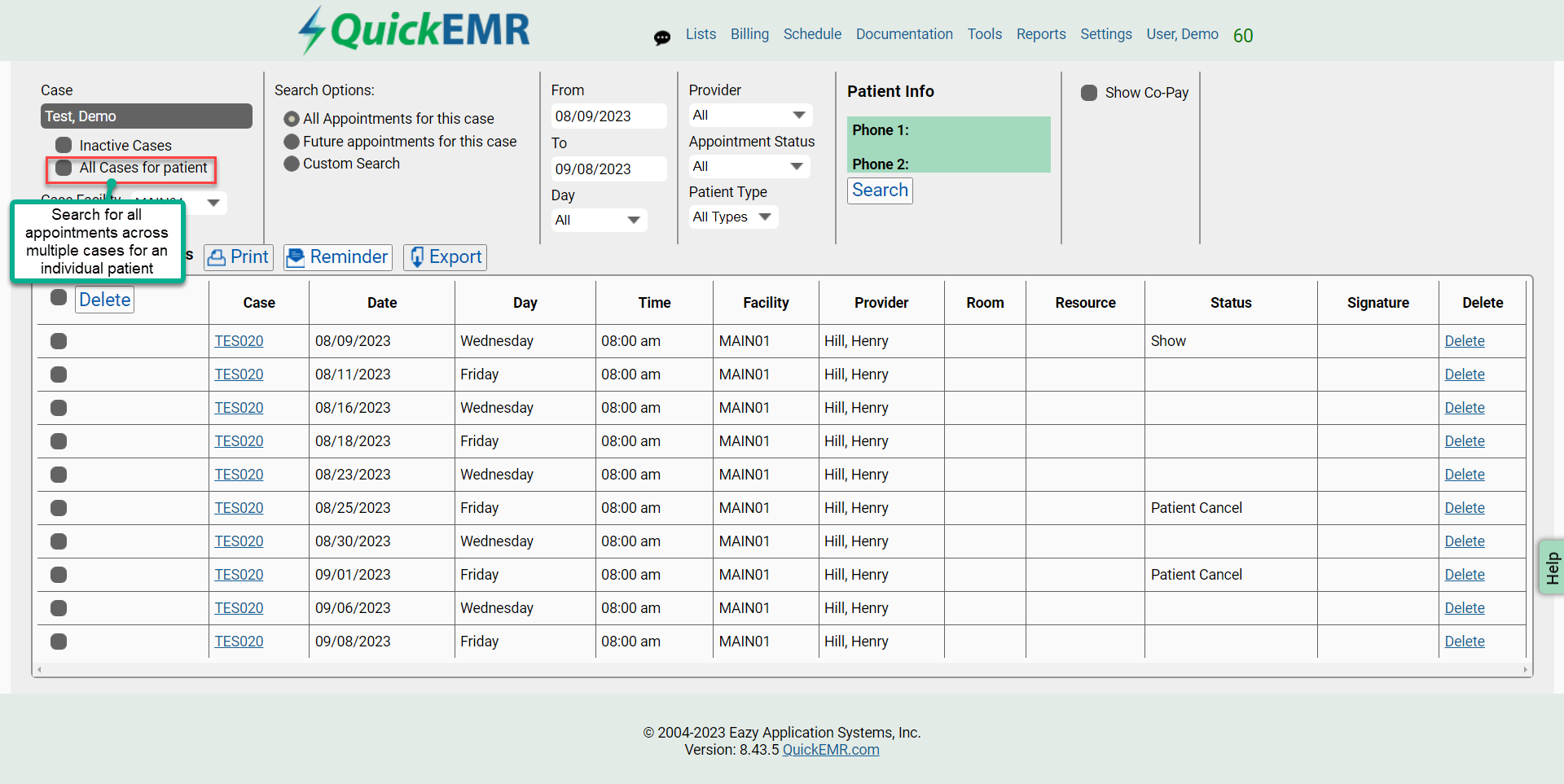The width and height of the screenshot is (1564, 784).
Task: Choose the Custom Search radio option
Action: tap(292, 164)
